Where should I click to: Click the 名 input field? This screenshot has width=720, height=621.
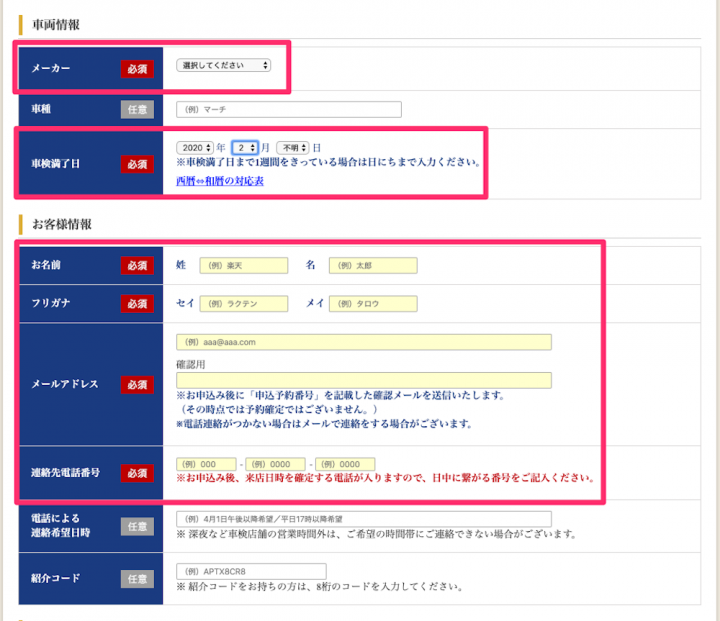click(x=373, y=265)
